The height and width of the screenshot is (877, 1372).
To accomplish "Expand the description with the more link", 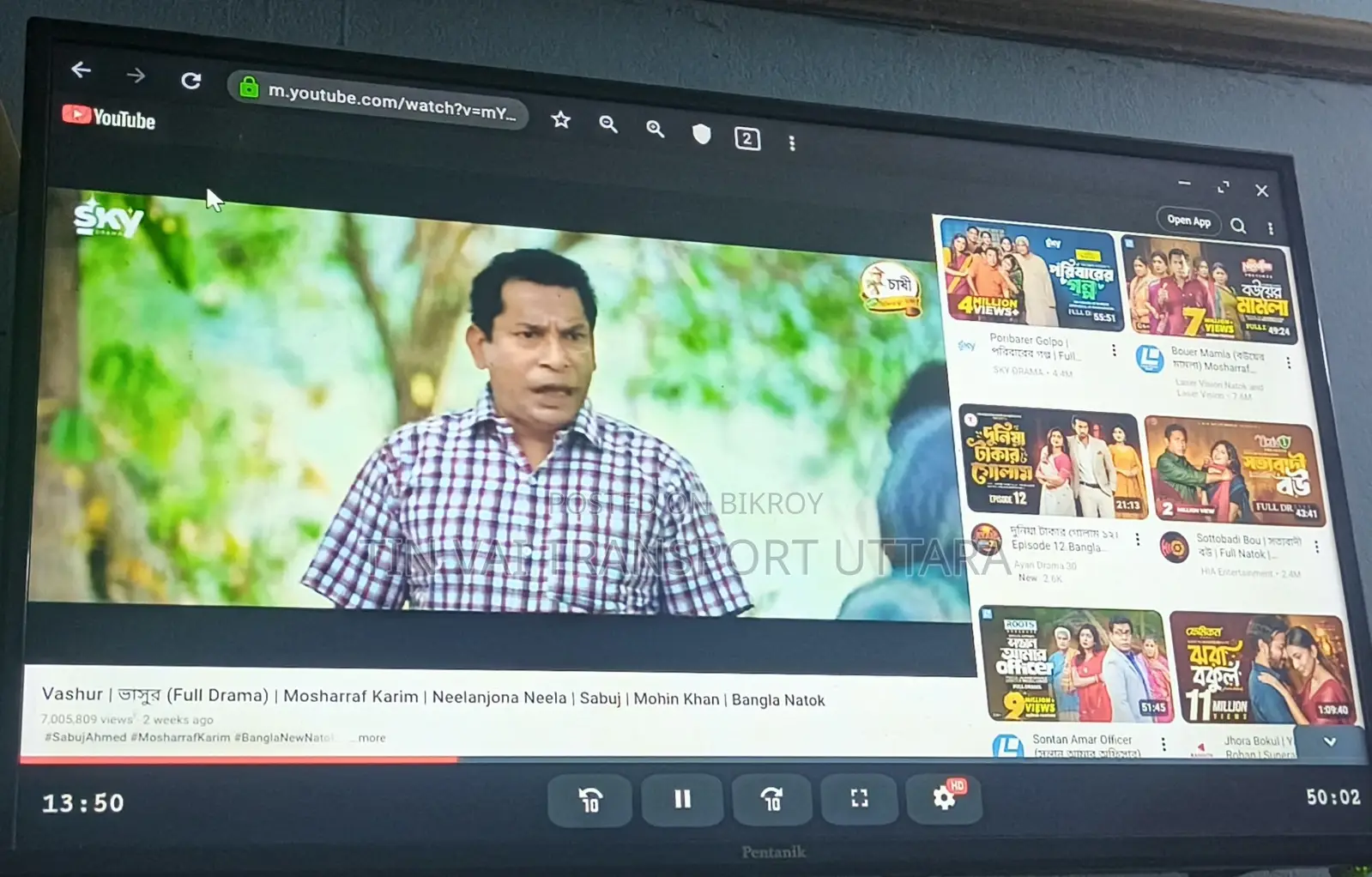I will [x=372, y=738].
